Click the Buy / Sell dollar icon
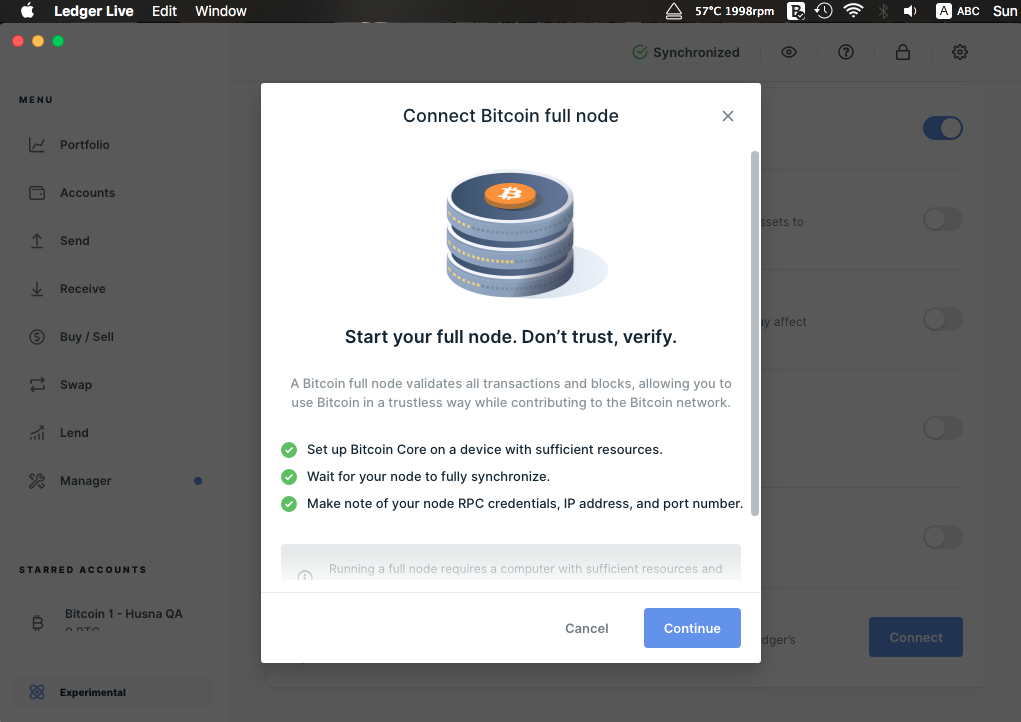Screen dimensions: 1021x722 pos(37,337)
